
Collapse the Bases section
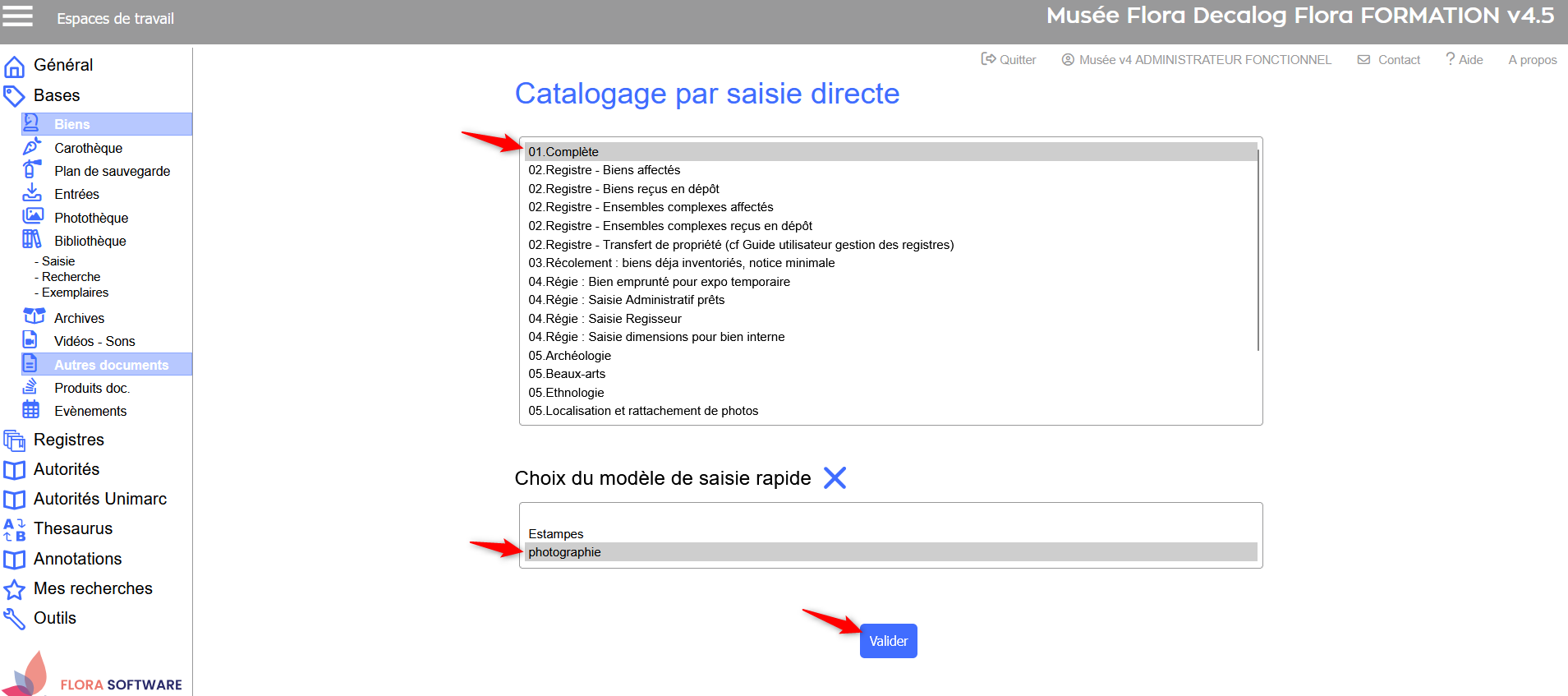(57, 95)
